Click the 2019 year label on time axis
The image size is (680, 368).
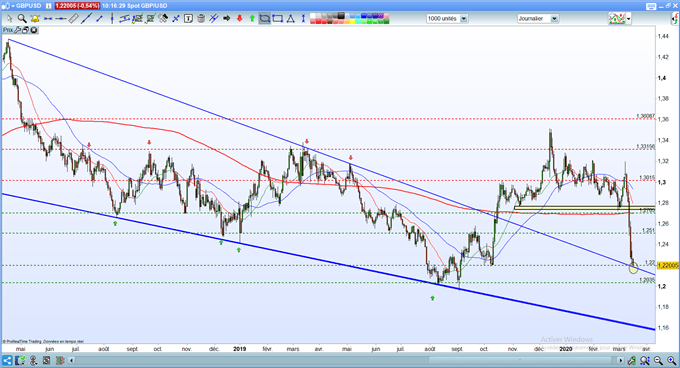[x=239, y=348]
